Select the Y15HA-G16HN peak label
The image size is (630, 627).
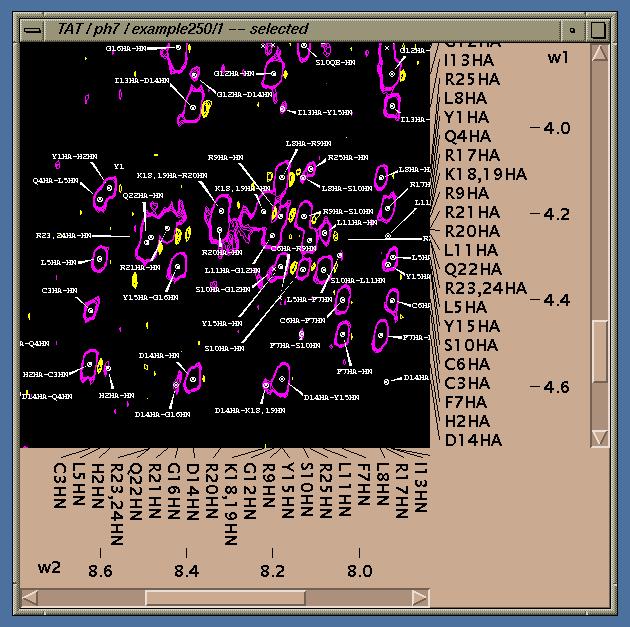click(x=150, y=297)
